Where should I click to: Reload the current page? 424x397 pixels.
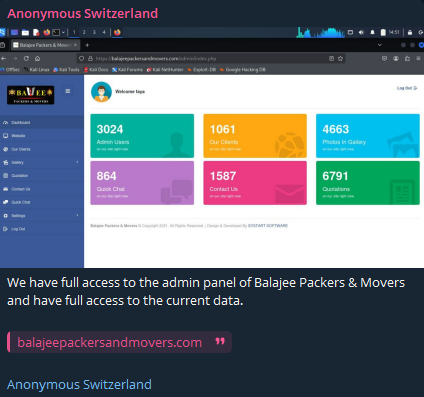tap(26, 58)
